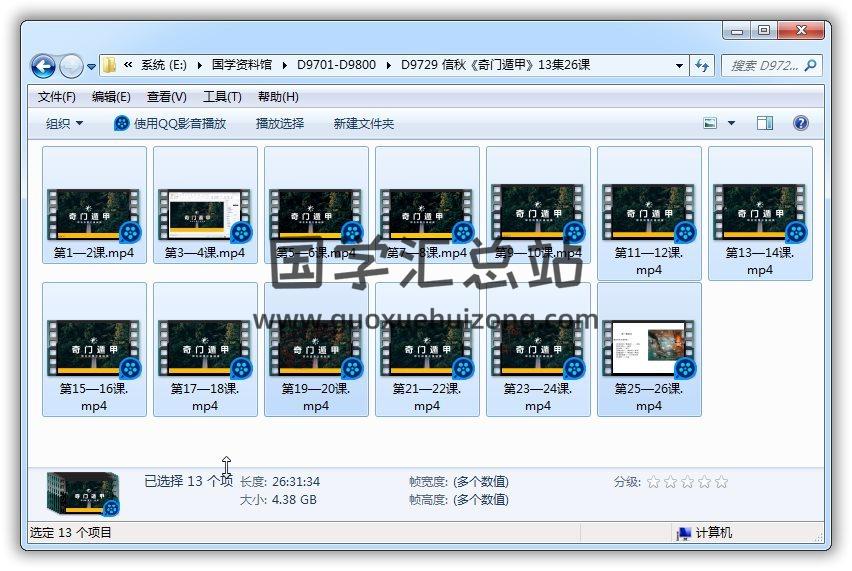
Task: Open the view options dropdown arrow
Action: [x=731, y=123]
